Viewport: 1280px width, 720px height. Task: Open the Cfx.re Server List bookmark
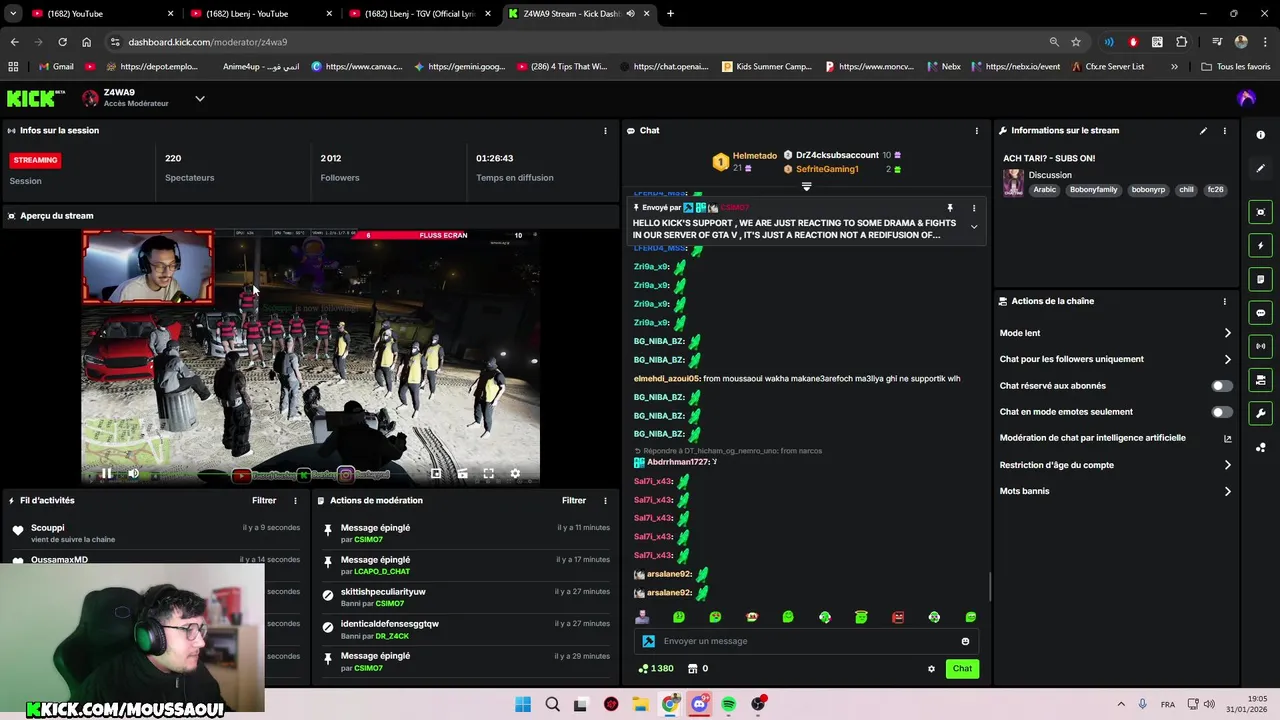[x=1108, y=67]
